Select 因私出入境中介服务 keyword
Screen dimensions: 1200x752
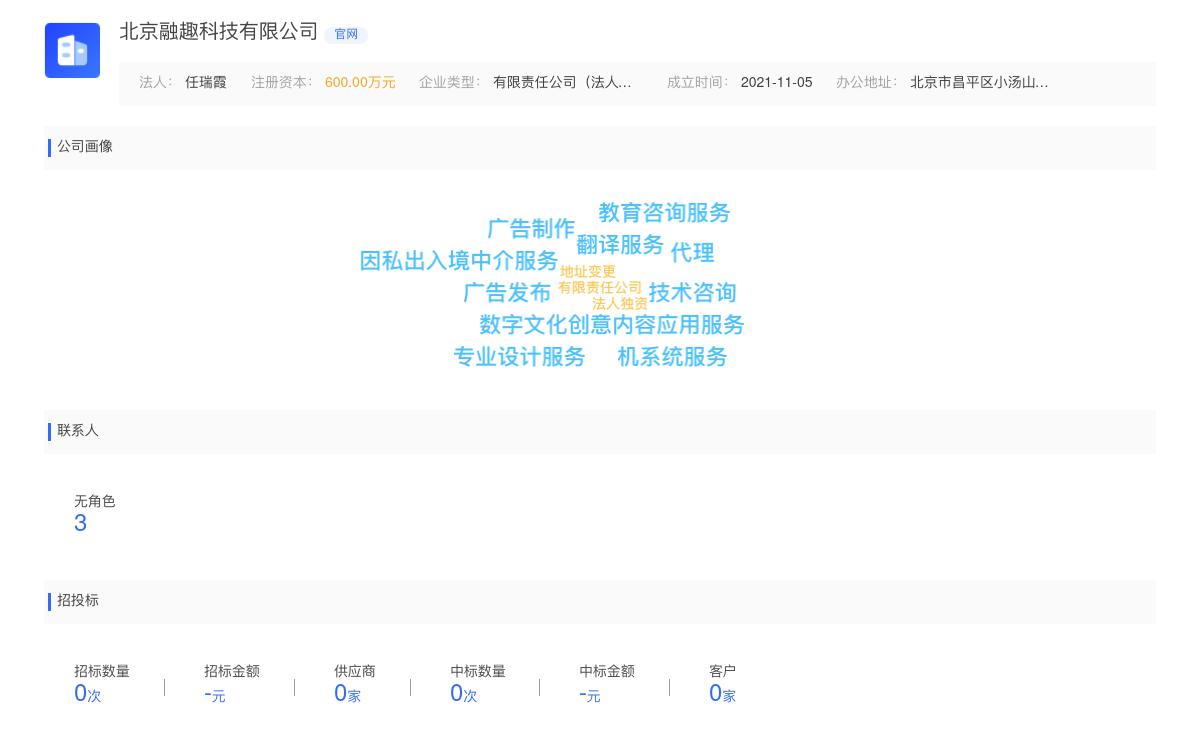tap(458, 261)
